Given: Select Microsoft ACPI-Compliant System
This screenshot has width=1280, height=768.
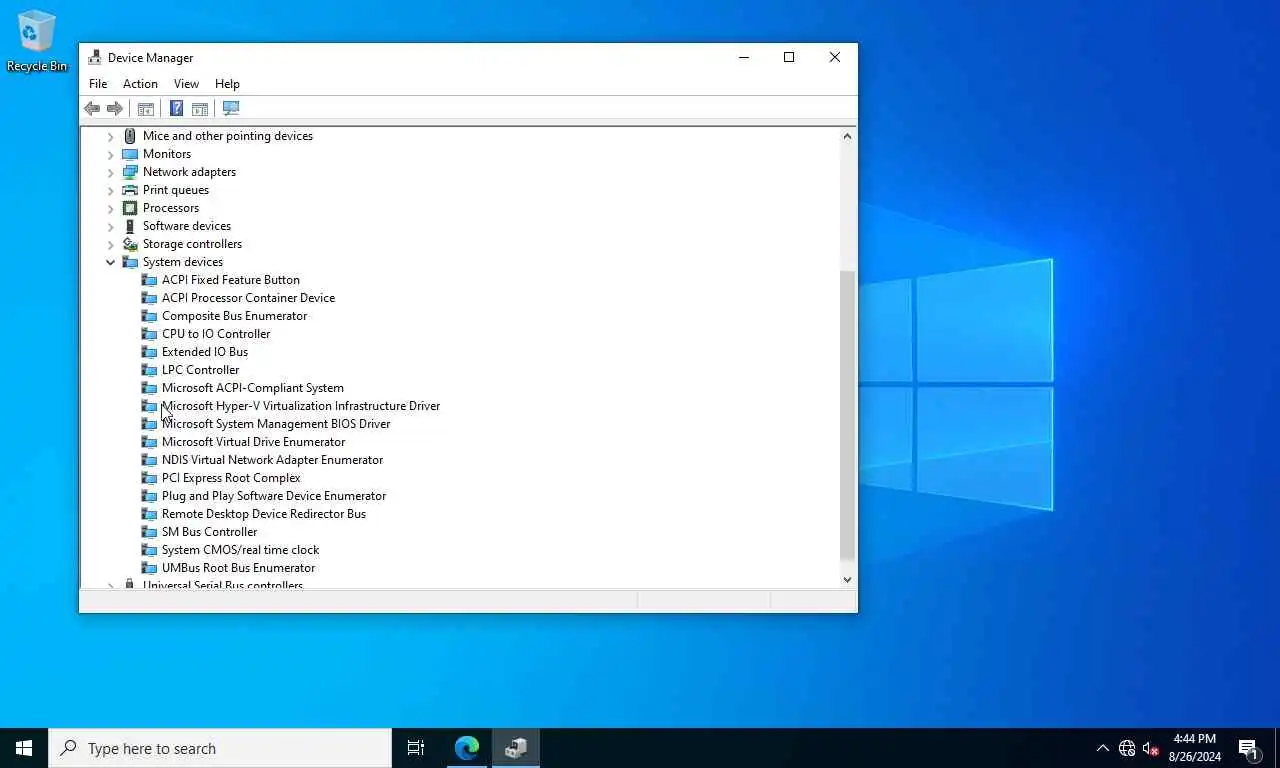Looking at the screenshot, I should click(253, 388).
